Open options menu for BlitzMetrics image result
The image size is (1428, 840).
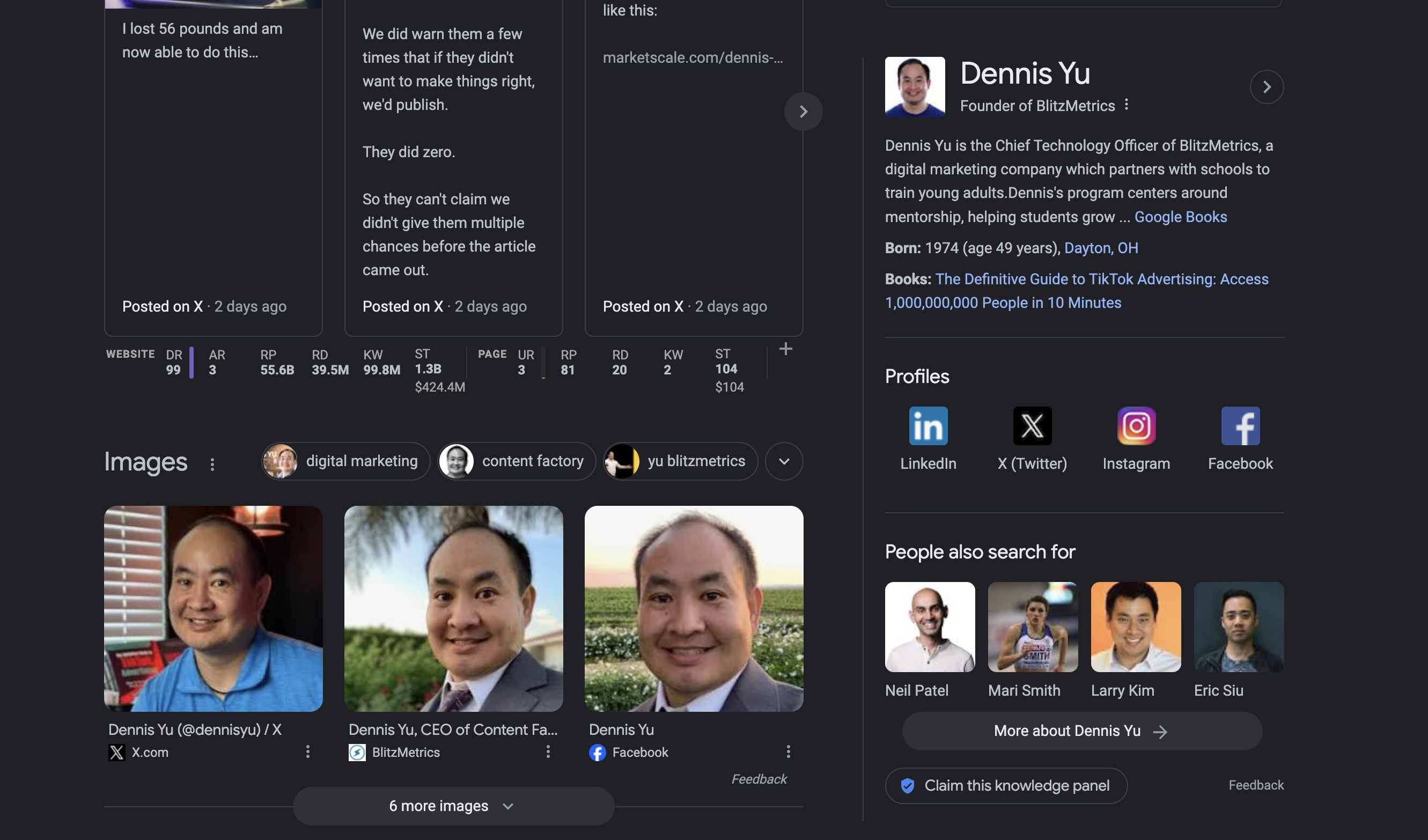(x=548, y=751)
